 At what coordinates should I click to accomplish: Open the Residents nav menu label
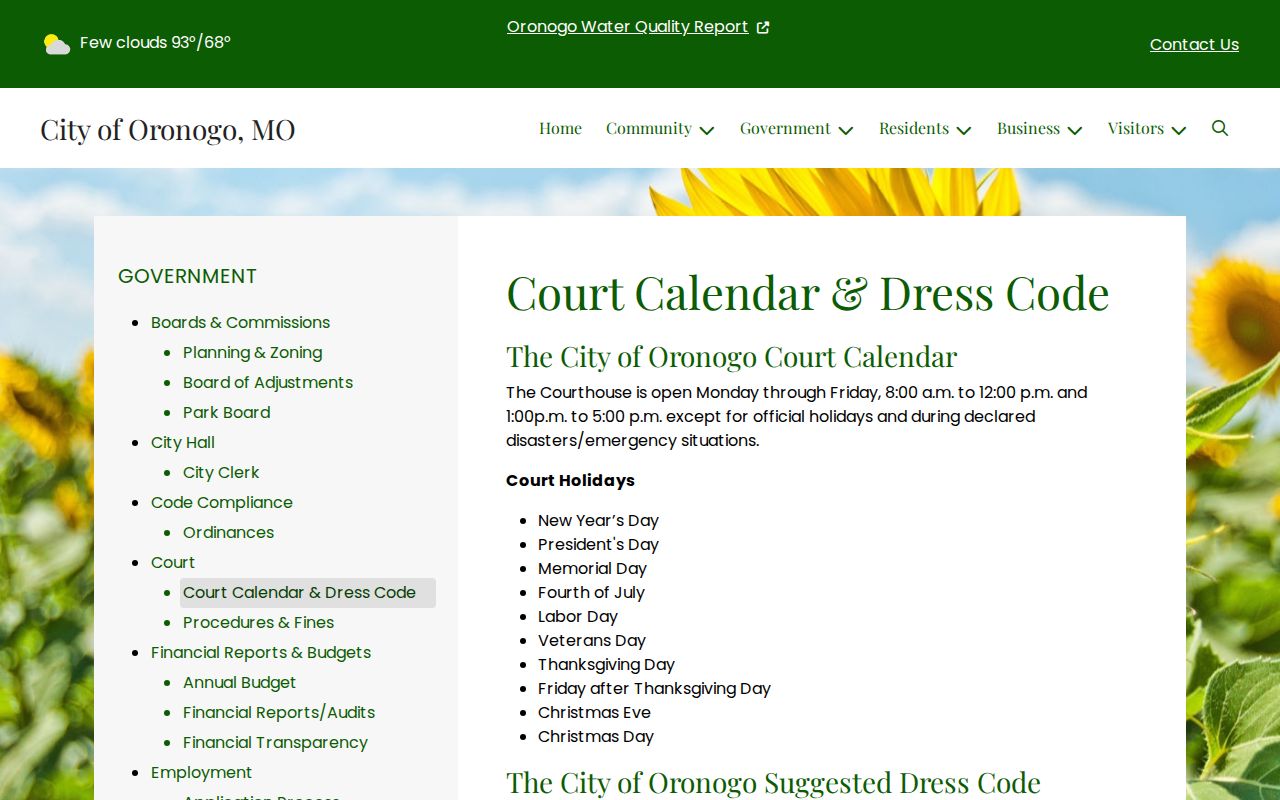(x=914, y=128)
